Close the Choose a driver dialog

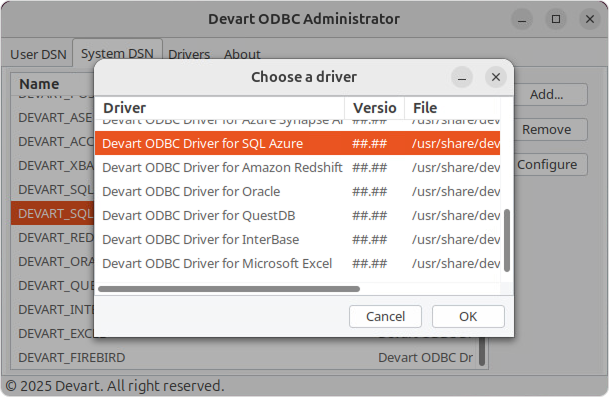click(496, 77)
